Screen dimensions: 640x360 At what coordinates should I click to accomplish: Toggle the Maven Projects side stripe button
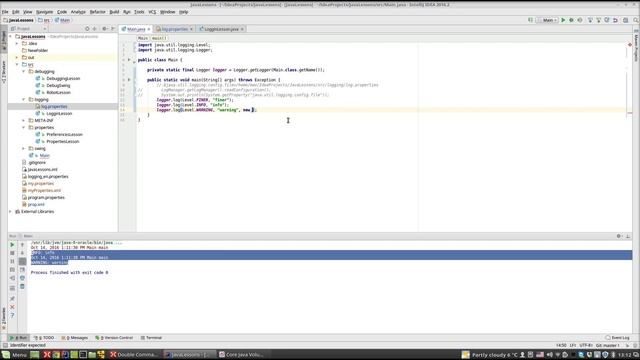pyautogui.click(x=636, y=46)
